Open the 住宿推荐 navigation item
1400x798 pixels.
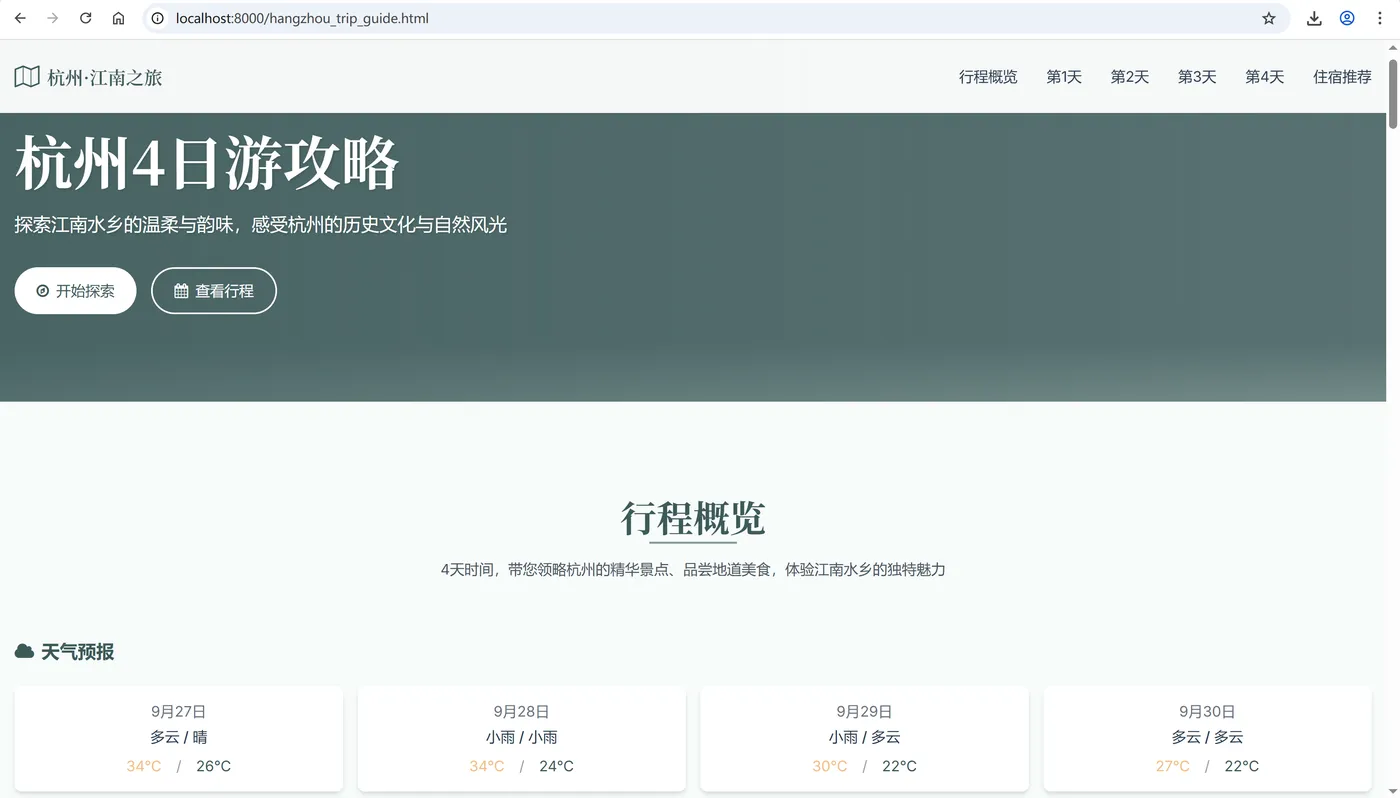[1342, 76]
